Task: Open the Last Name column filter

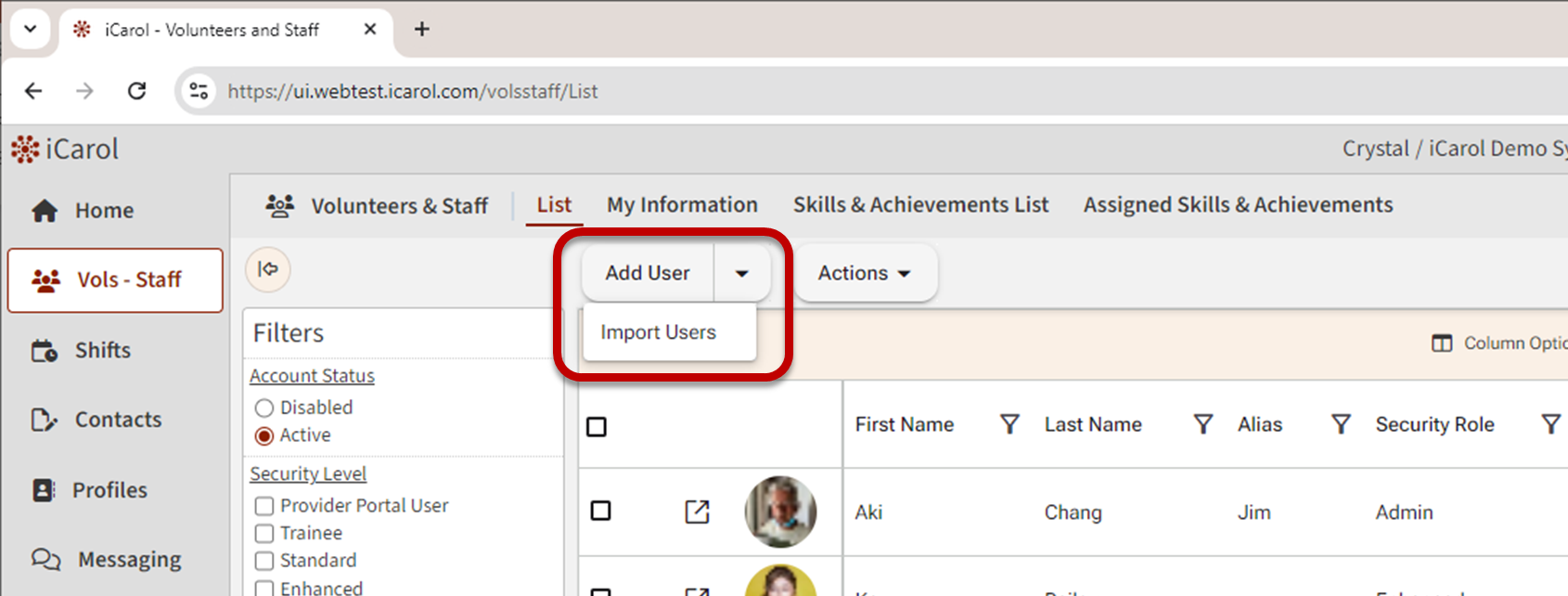Action: 1202,424
